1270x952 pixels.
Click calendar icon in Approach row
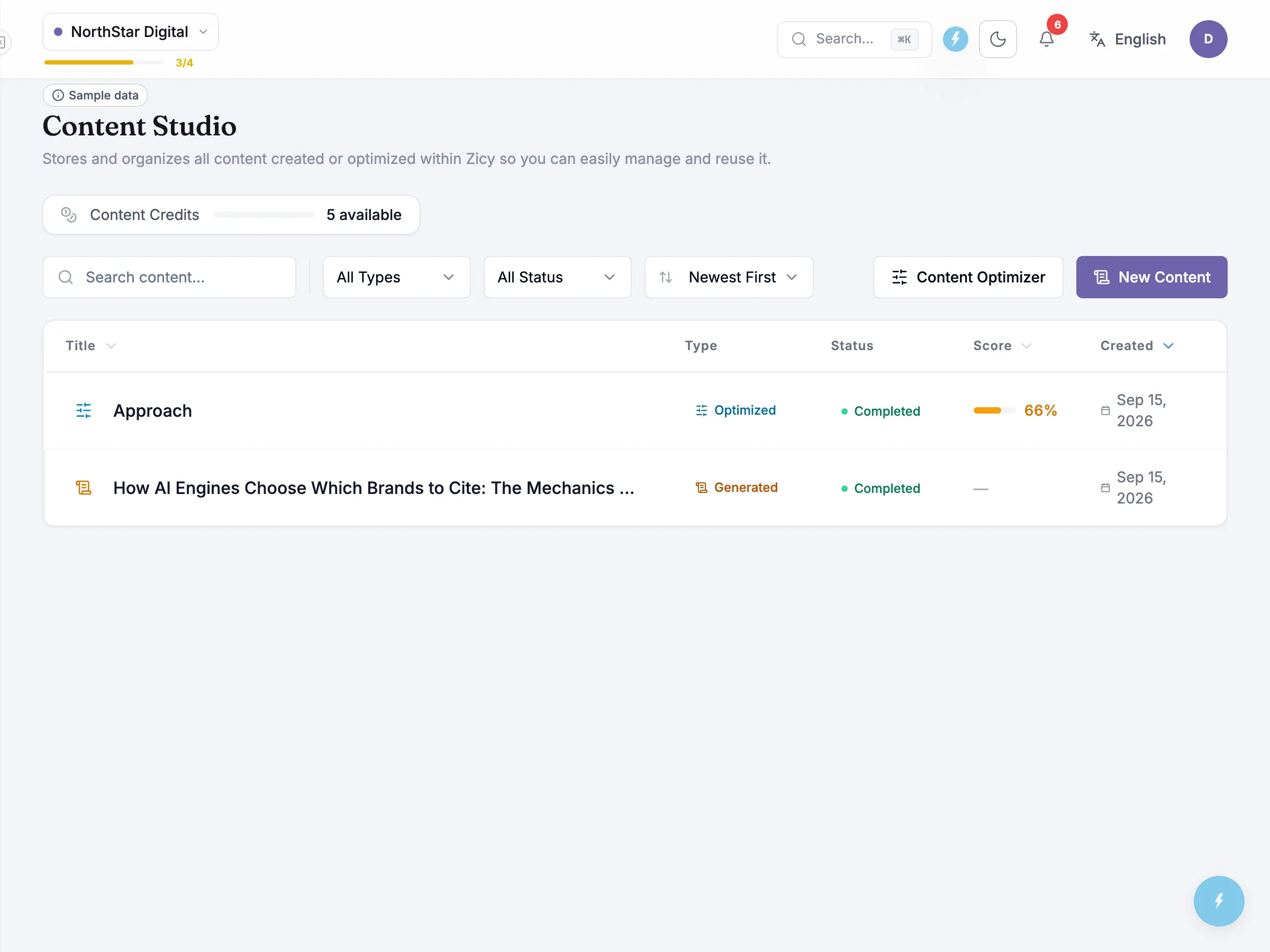pyautogui.click(x=1105, y=410)
